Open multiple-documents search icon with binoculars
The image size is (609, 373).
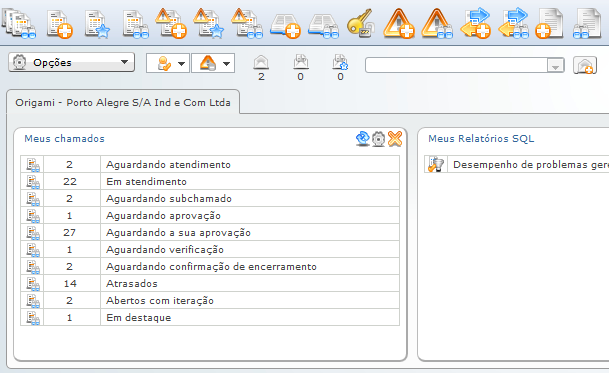[x=19, y=24]
